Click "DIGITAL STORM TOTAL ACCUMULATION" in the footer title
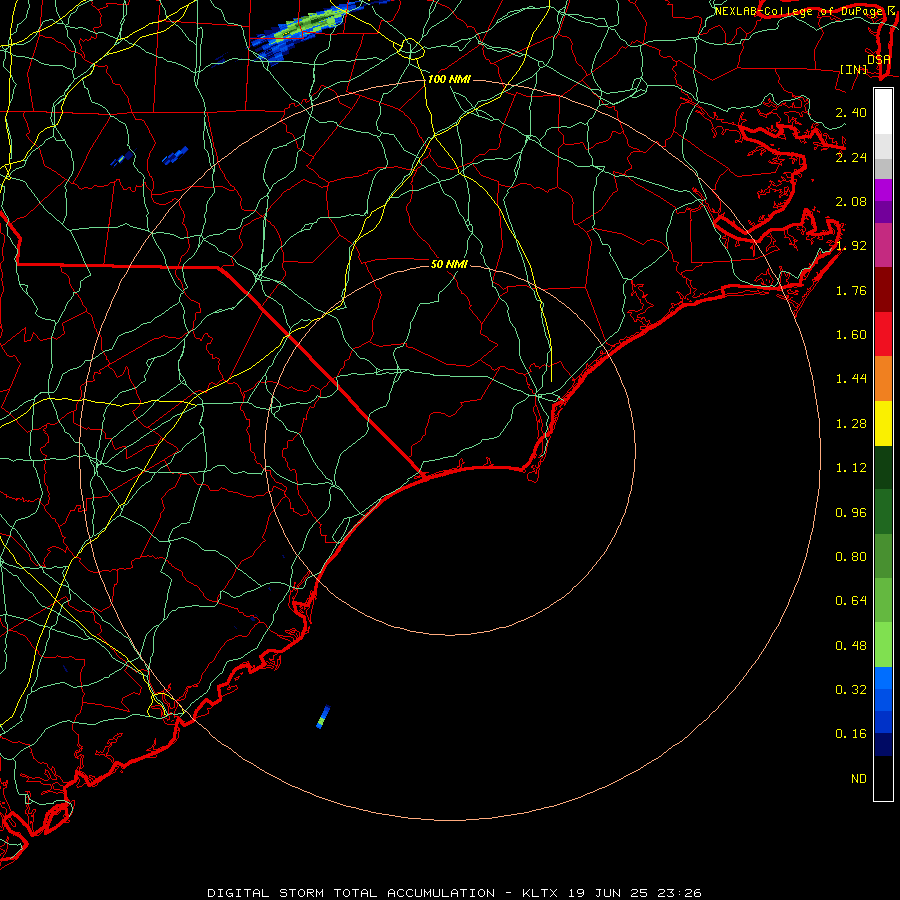900x900 pixels. [351, 893]
